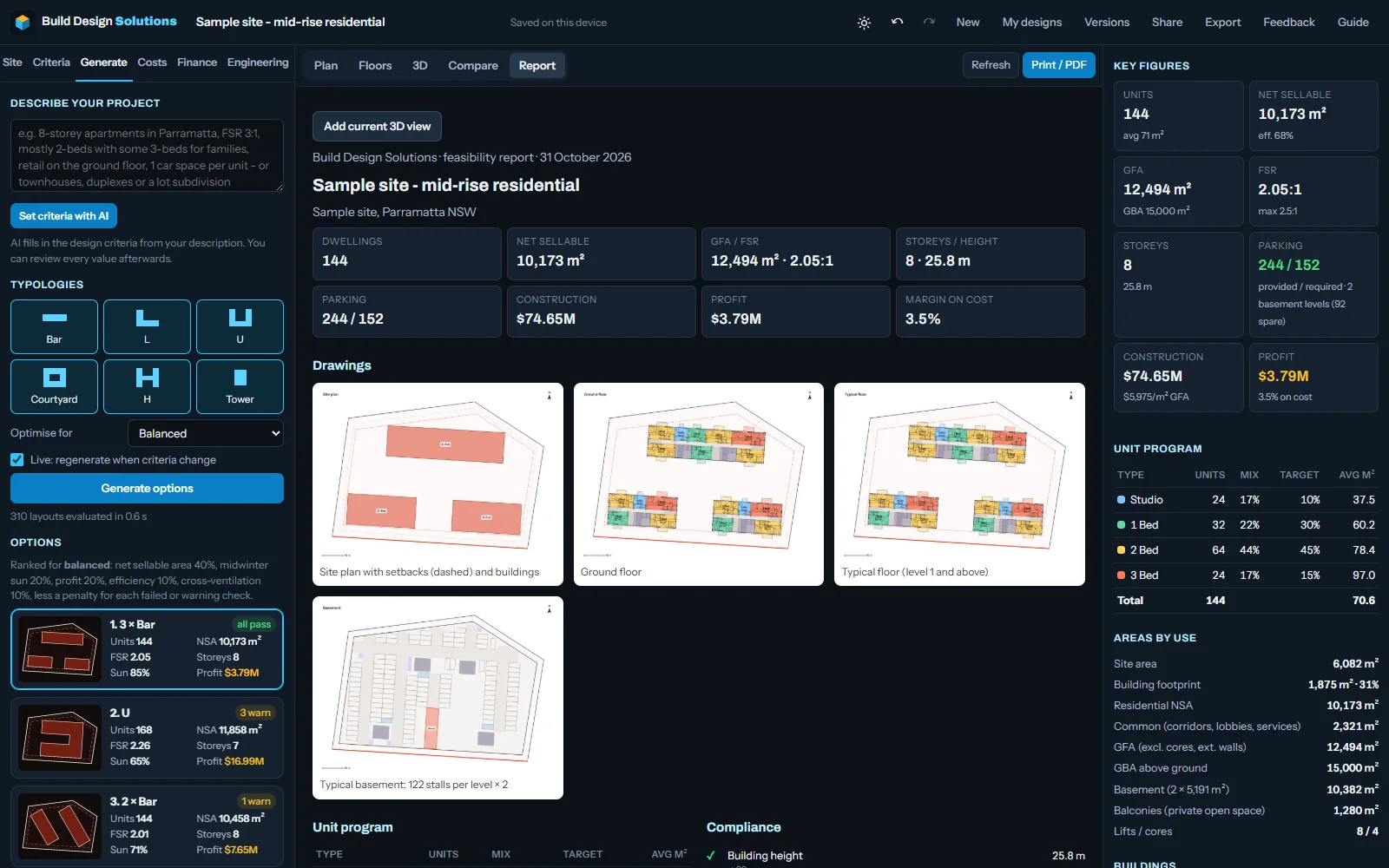The width and height of the screenshot is (1389, 868).
Task: Select the 2. U option card
Action: click(147, 737)
